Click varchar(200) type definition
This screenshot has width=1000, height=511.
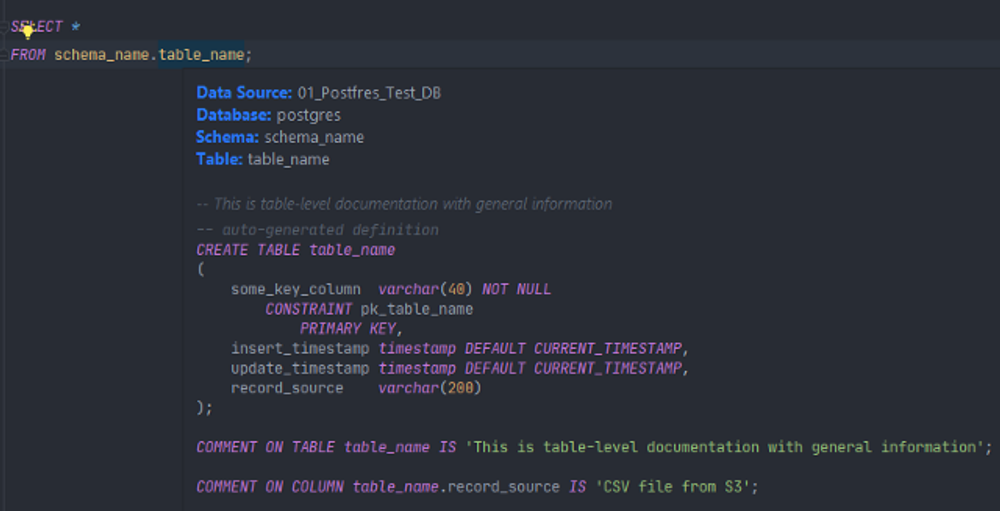(430, 388)
